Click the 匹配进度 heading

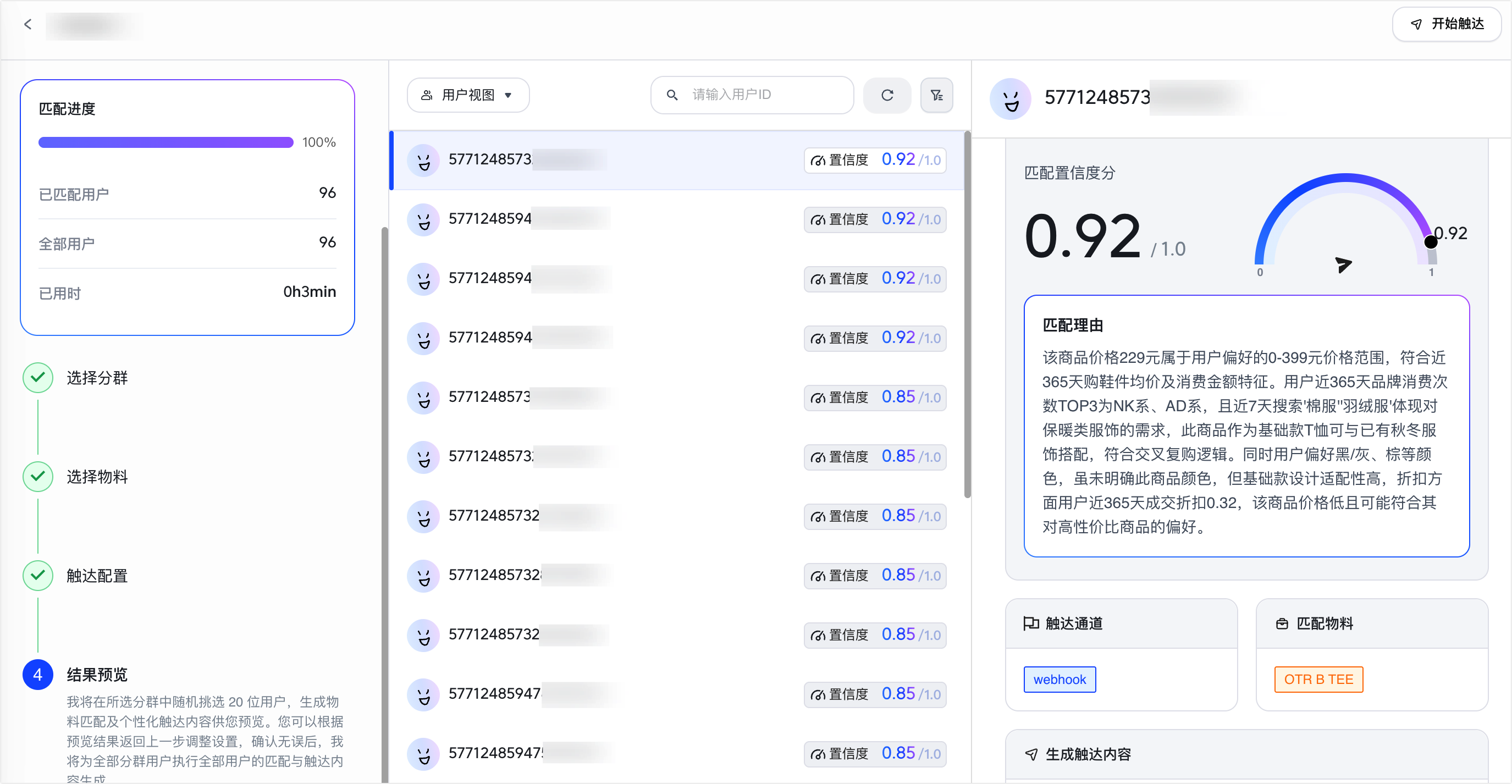pos(67,108)
